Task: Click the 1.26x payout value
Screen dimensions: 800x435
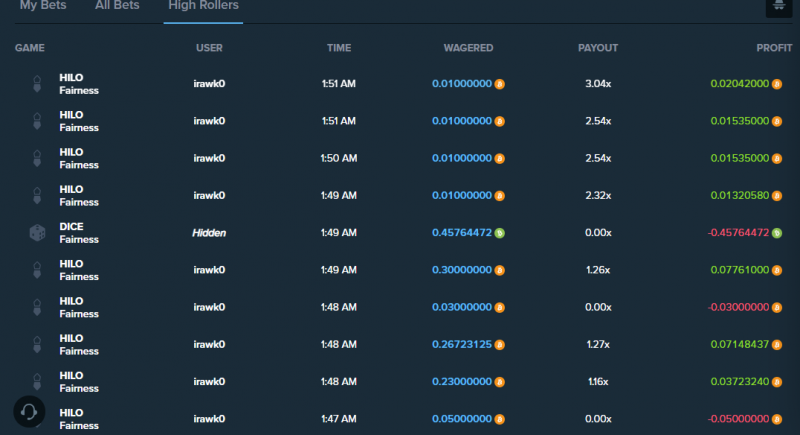Action: click(x=598, y=270)
